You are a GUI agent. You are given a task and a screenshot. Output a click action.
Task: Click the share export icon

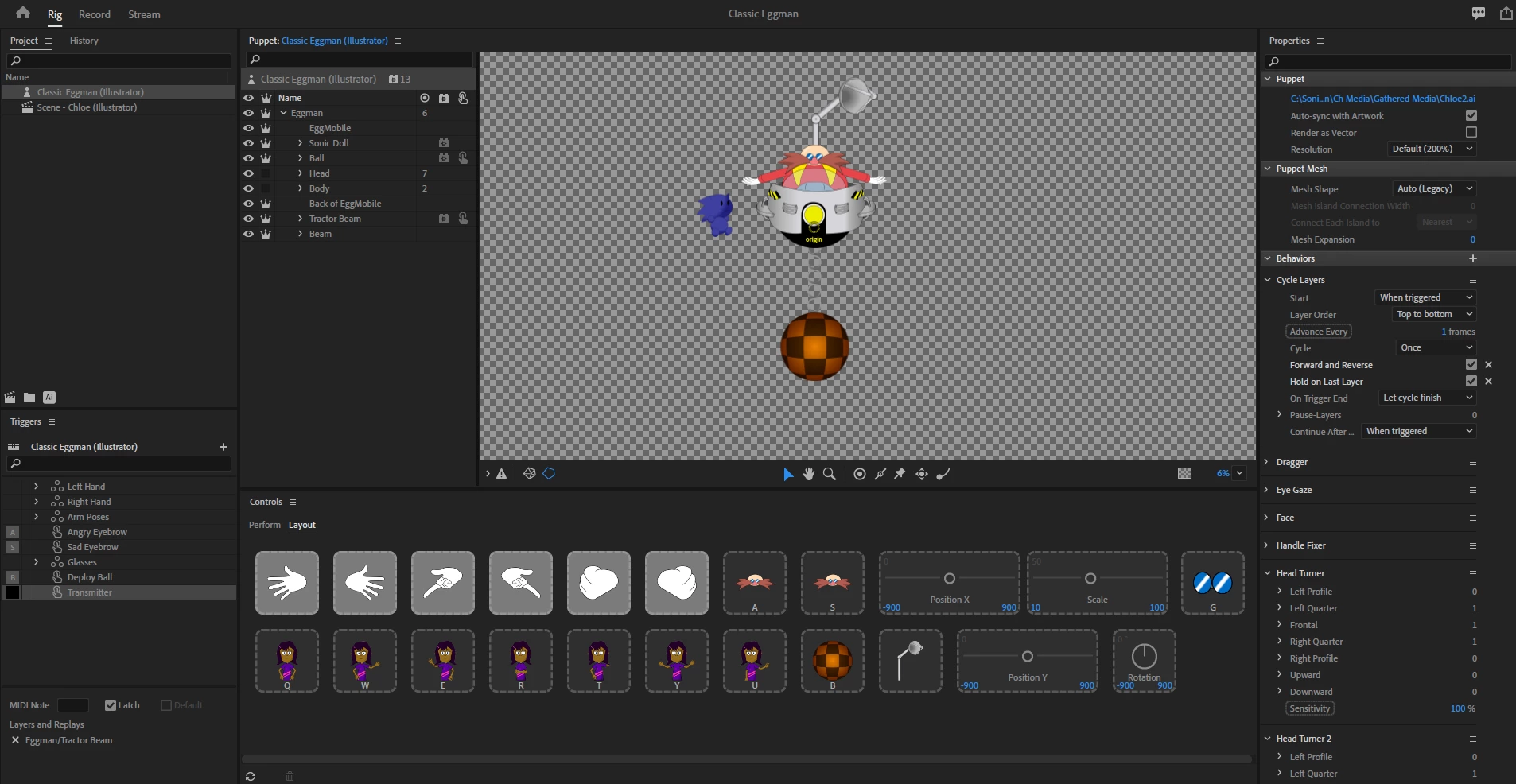click(x=1506, y=14)
